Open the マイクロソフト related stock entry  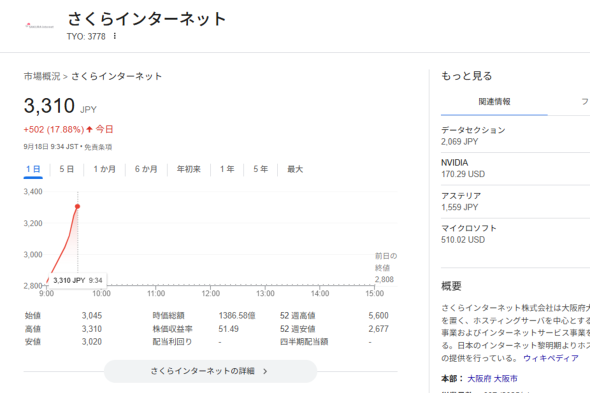coord(515,234)
